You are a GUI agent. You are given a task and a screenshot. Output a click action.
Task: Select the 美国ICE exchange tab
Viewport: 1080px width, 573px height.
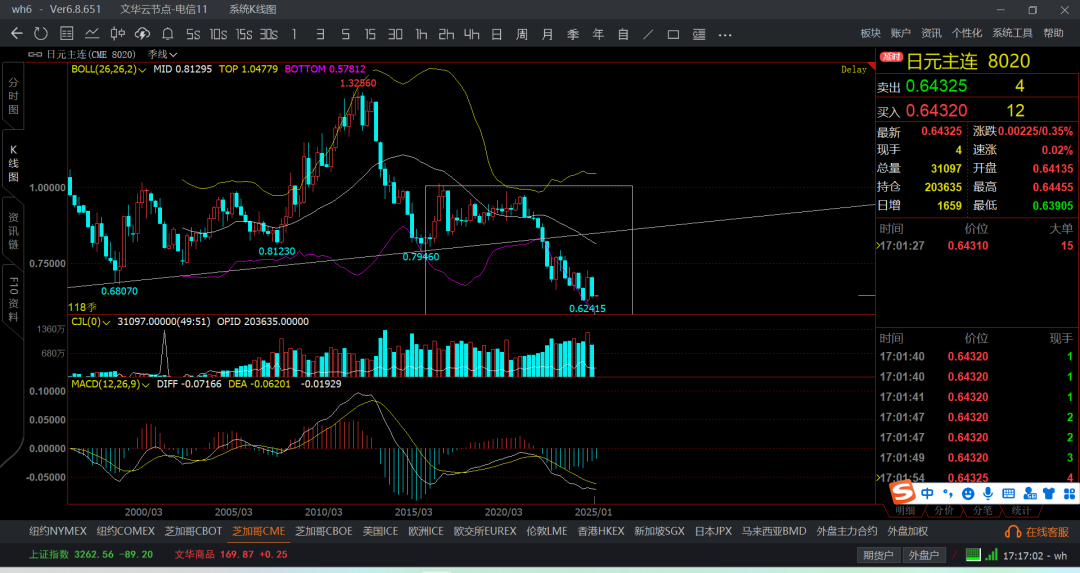point(380,532)
